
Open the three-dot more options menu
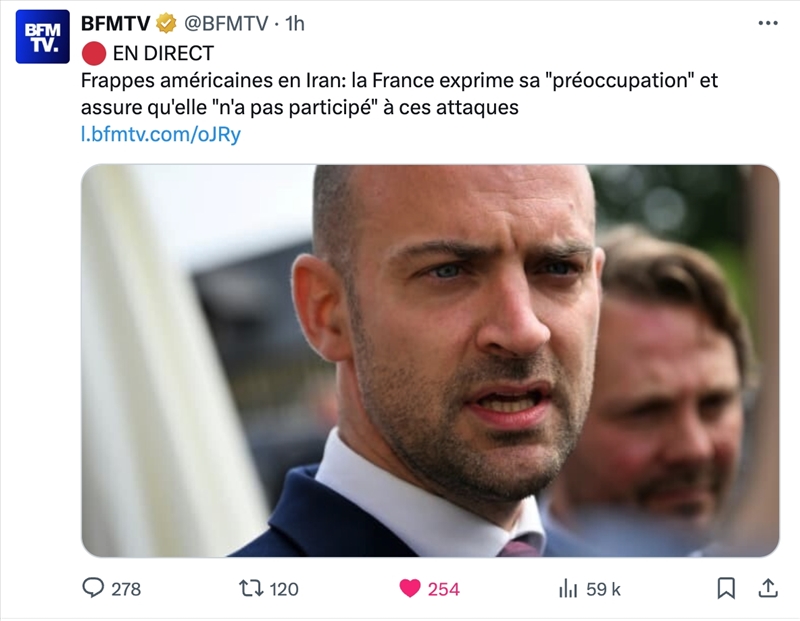(x=768, y=23)
